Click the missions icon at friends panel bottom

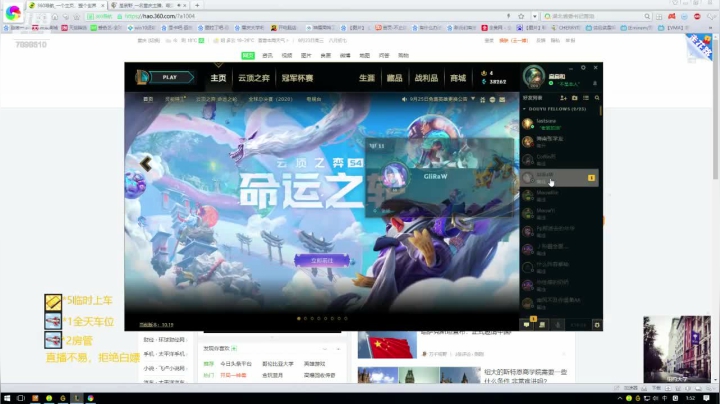tap(542, 325)
